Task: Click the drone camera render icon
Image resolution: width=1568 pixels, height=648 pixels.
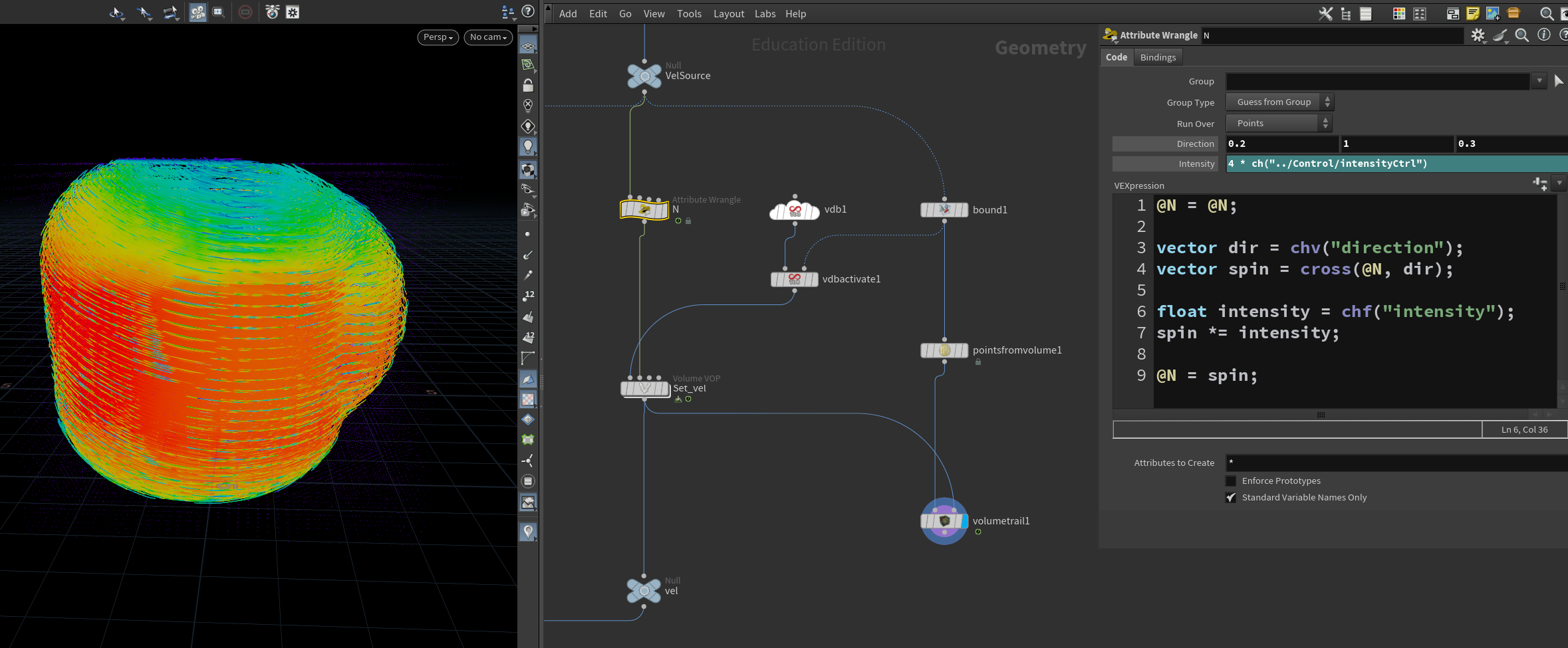Action: click(272, 12)
